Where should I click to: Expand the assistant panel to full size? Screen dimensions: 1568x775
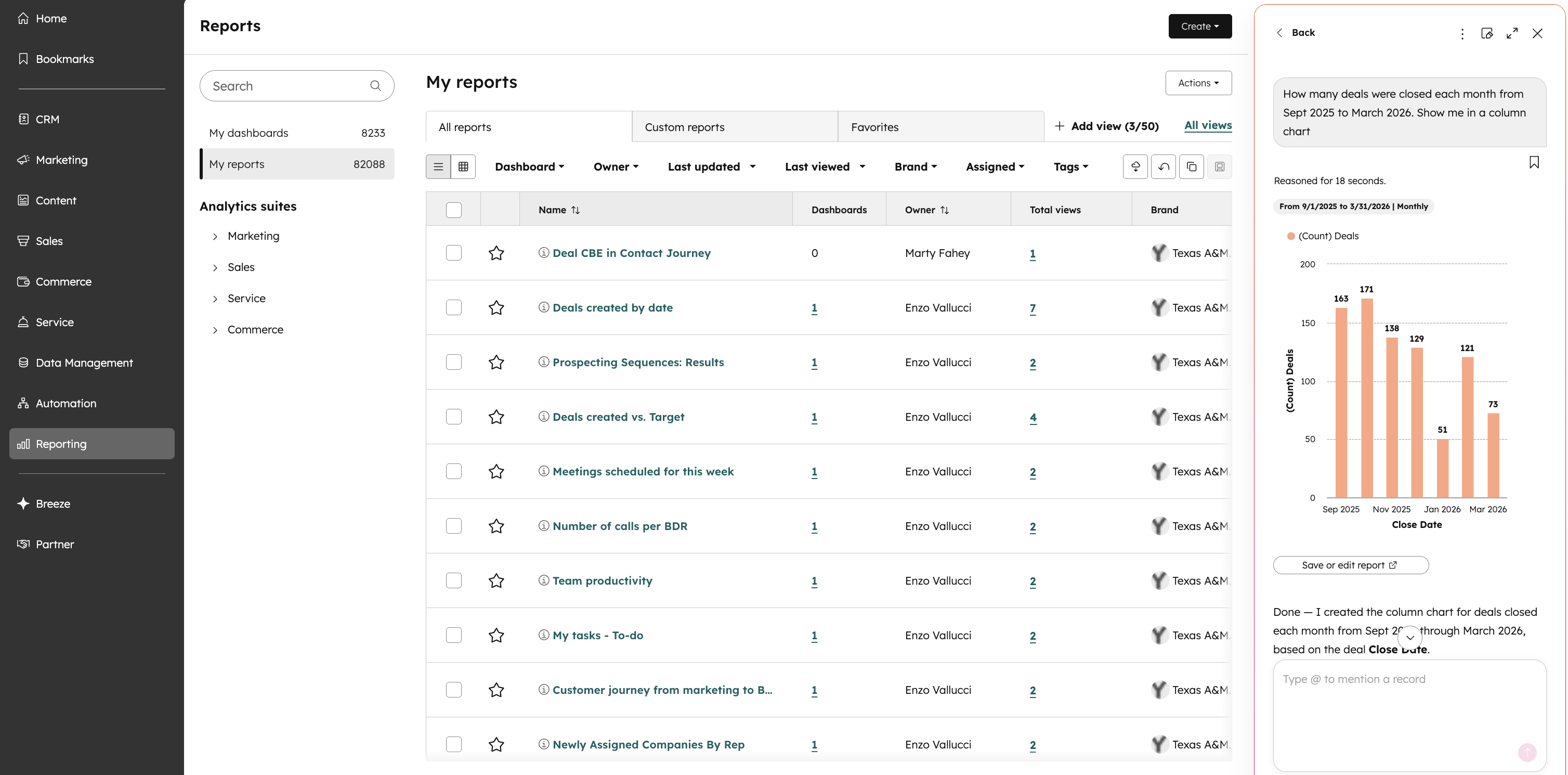click(1512, 33)
